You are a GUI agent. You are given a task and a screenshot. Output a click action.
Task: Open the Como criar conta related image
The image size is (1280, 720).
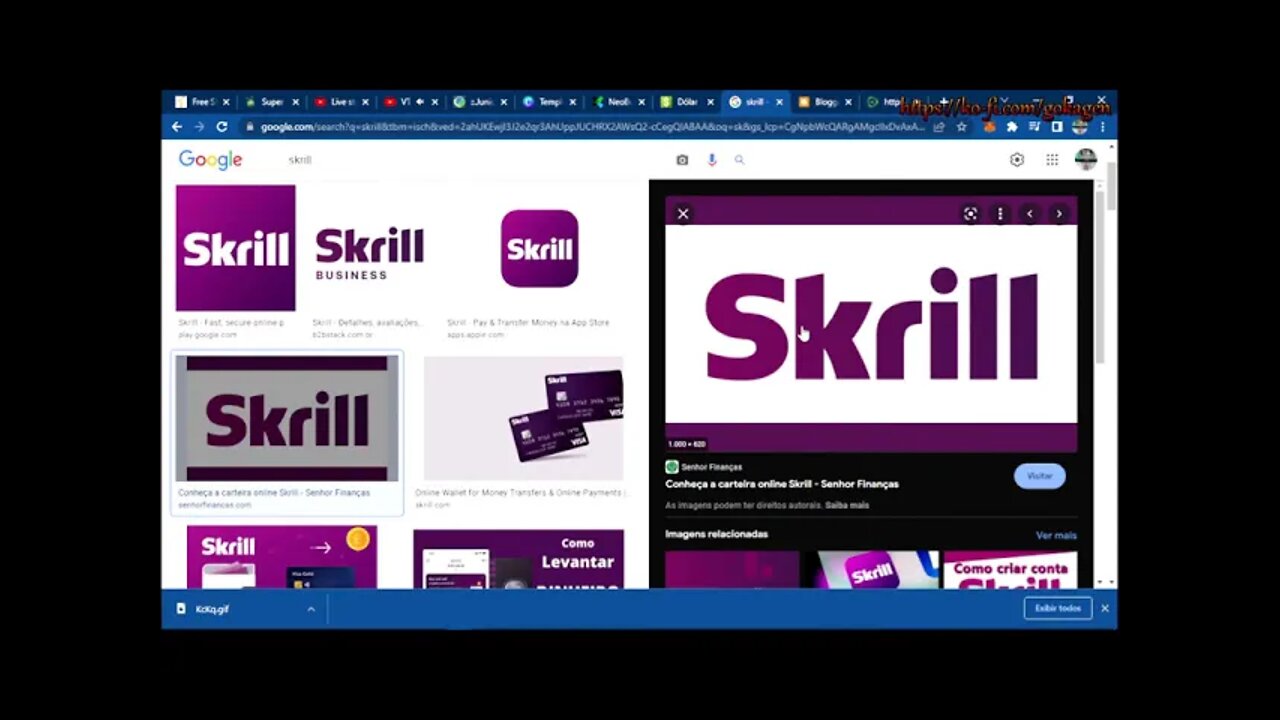pyautogui.click(x=1011, y=569)
